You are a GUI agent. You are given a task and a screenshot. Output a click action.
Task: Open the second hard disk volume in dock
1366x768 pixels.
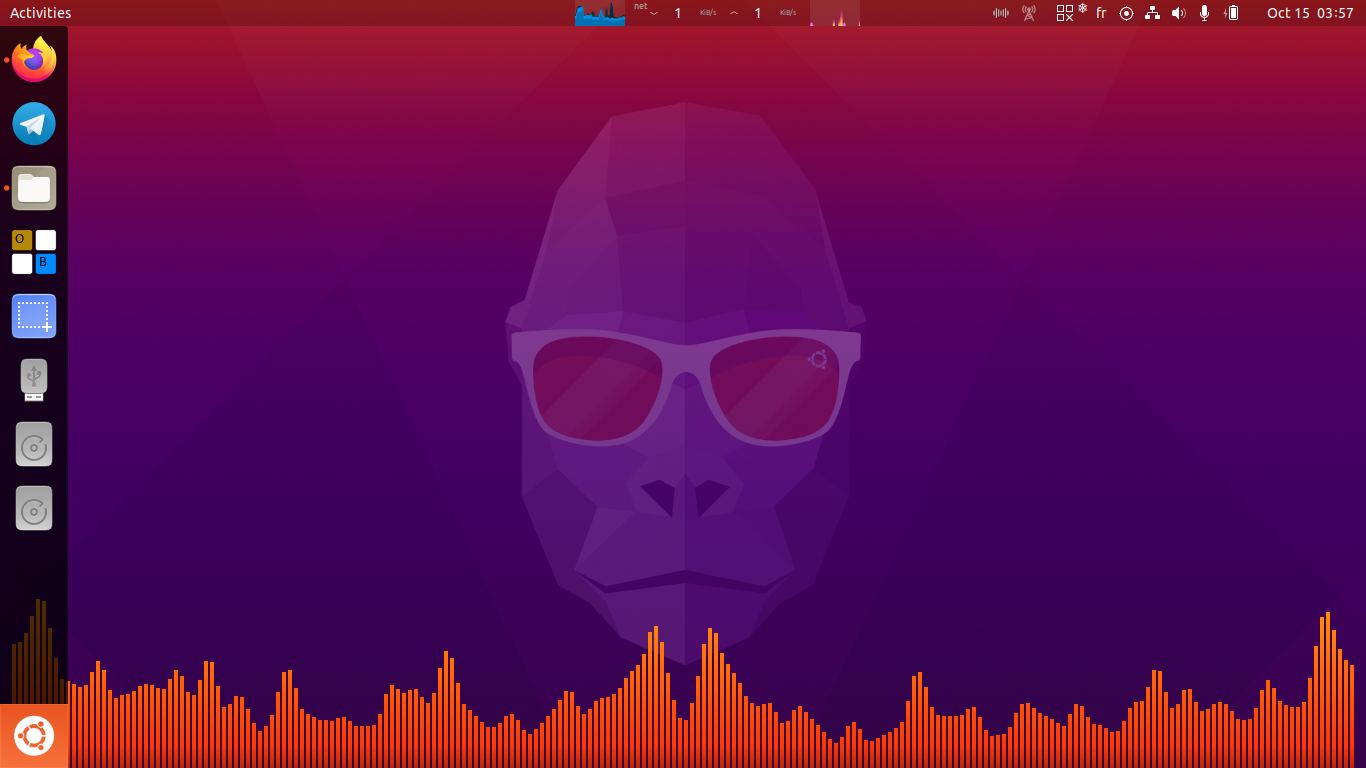tap(34, 508)
